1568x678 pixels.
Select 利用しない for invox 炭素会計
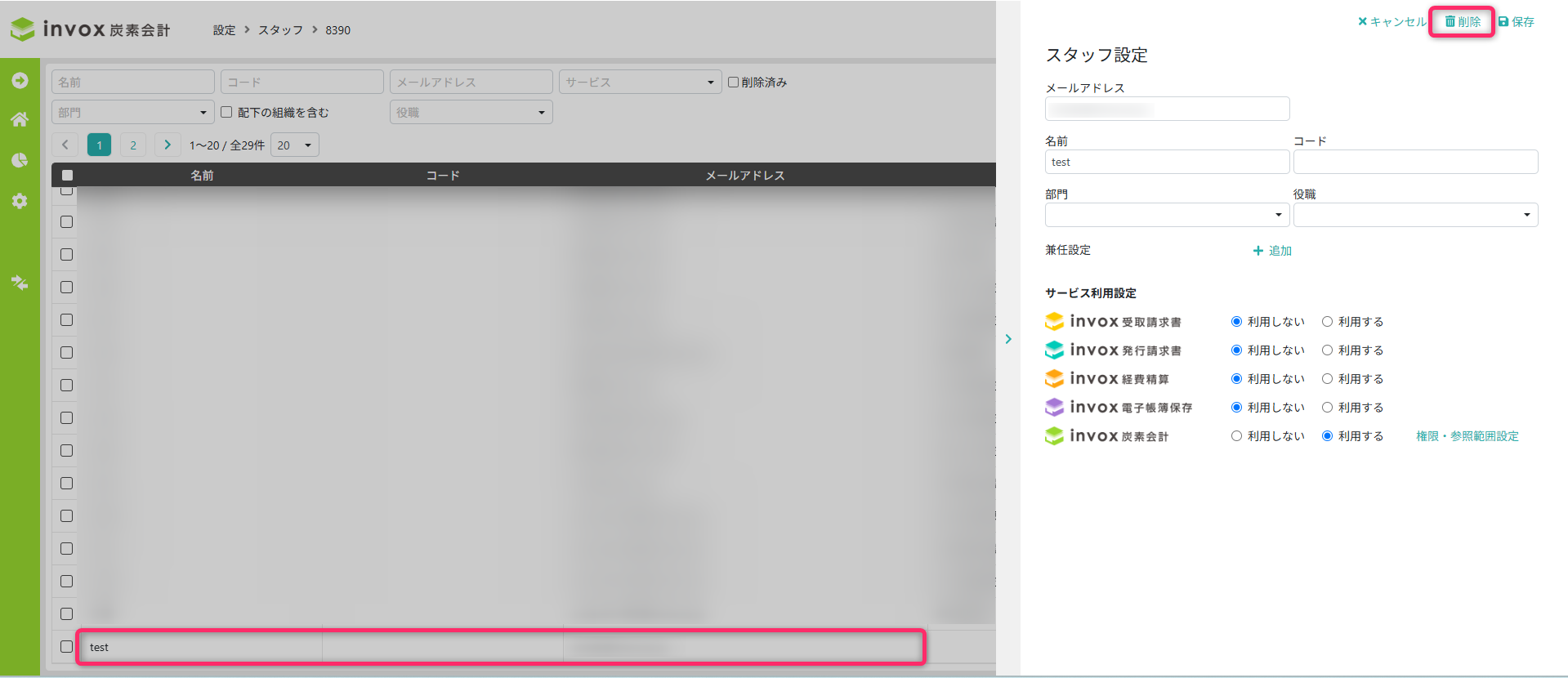pos(1237,436)
